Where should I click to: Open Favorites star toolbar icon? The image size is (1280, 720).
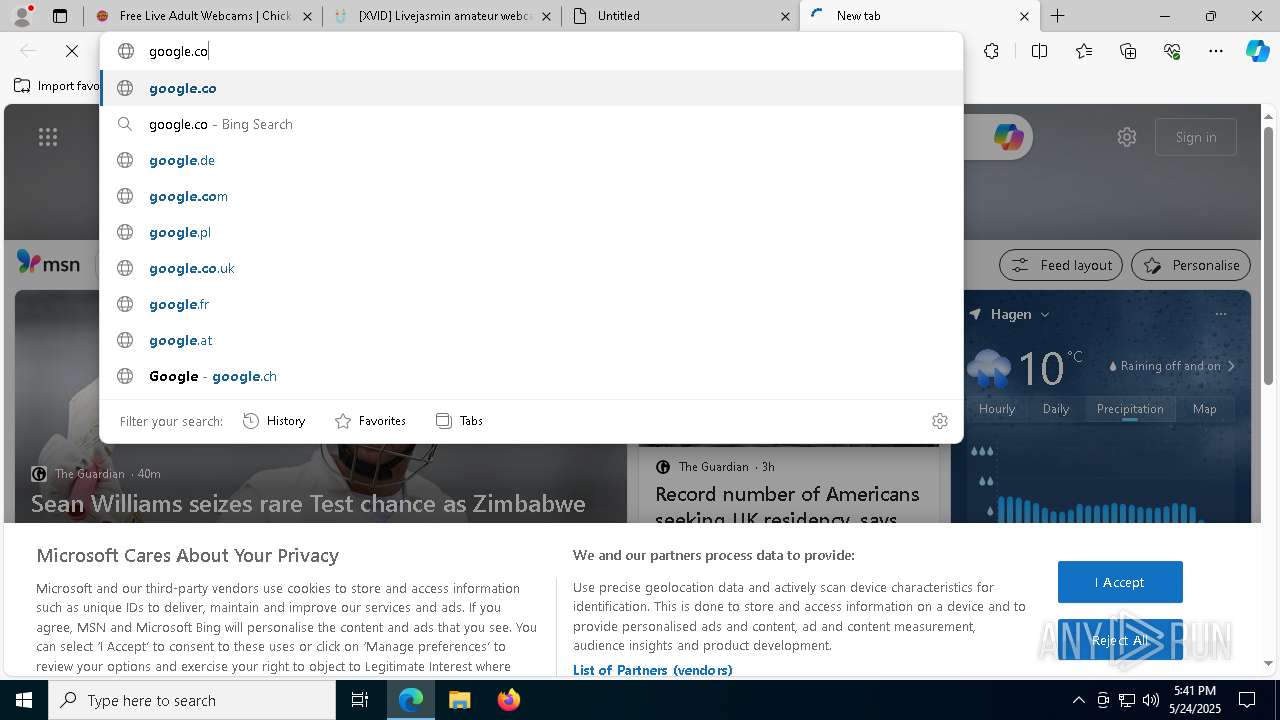[x=1084, y=51]
